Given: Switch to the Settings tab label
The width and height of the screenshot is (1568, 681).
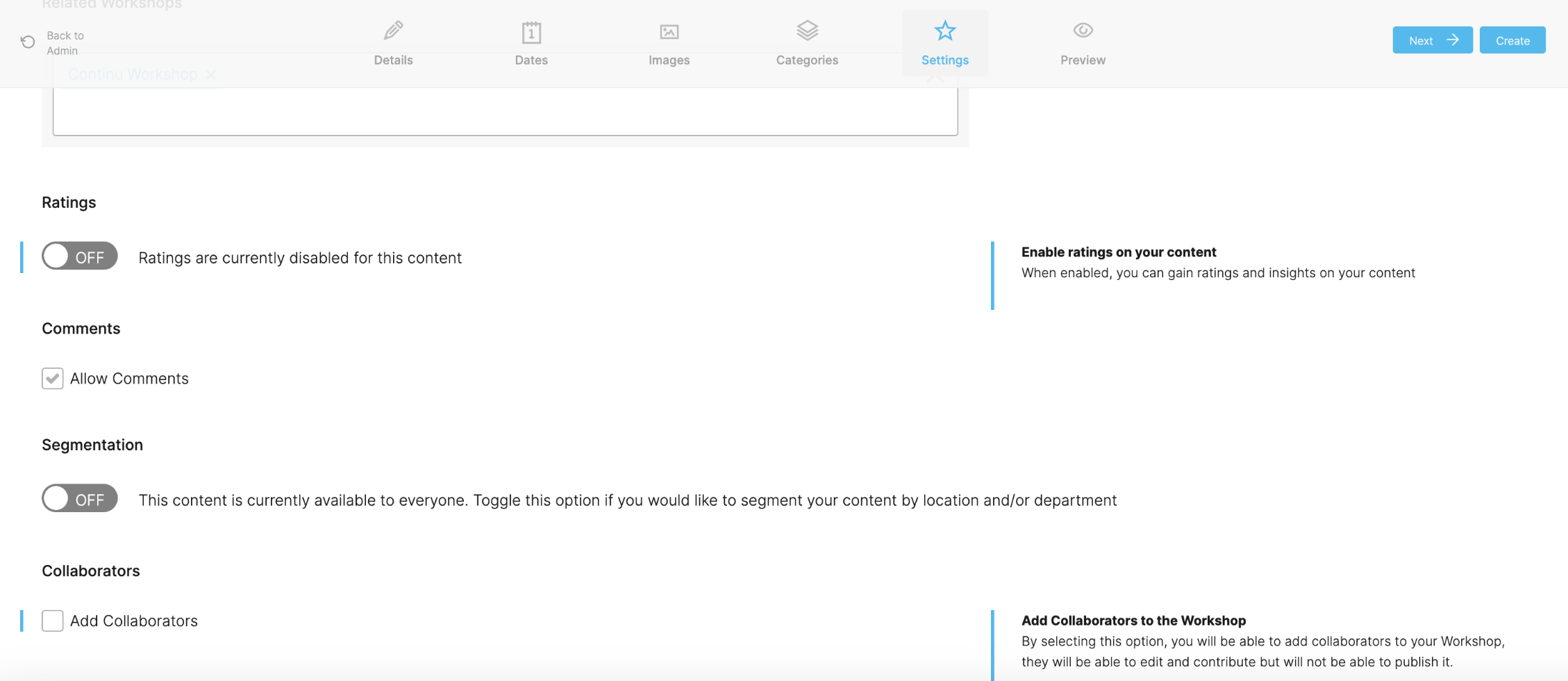Looking at the screenshot, I should (x=944, y=60).
